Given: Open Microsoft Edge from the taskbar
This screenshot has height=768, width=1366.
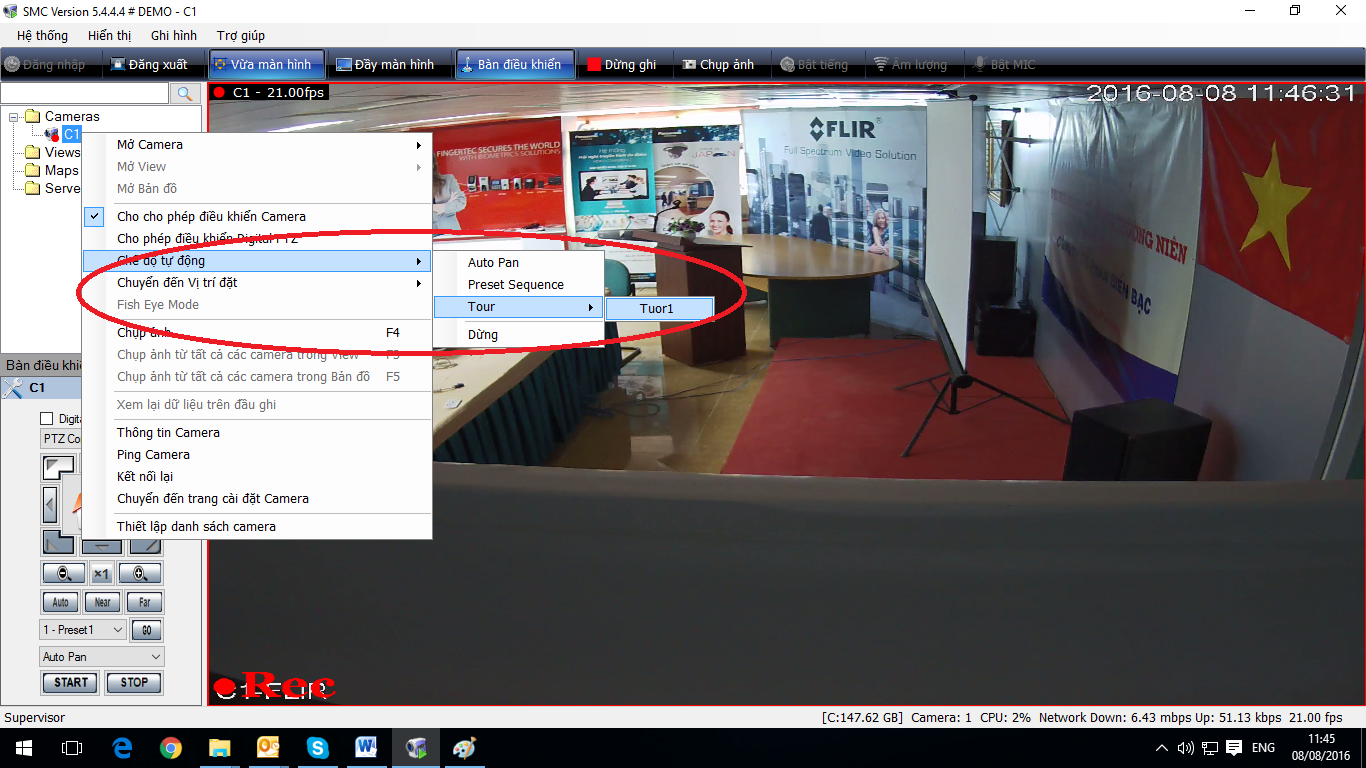Looking at the screenshot, I should (123, 748).
